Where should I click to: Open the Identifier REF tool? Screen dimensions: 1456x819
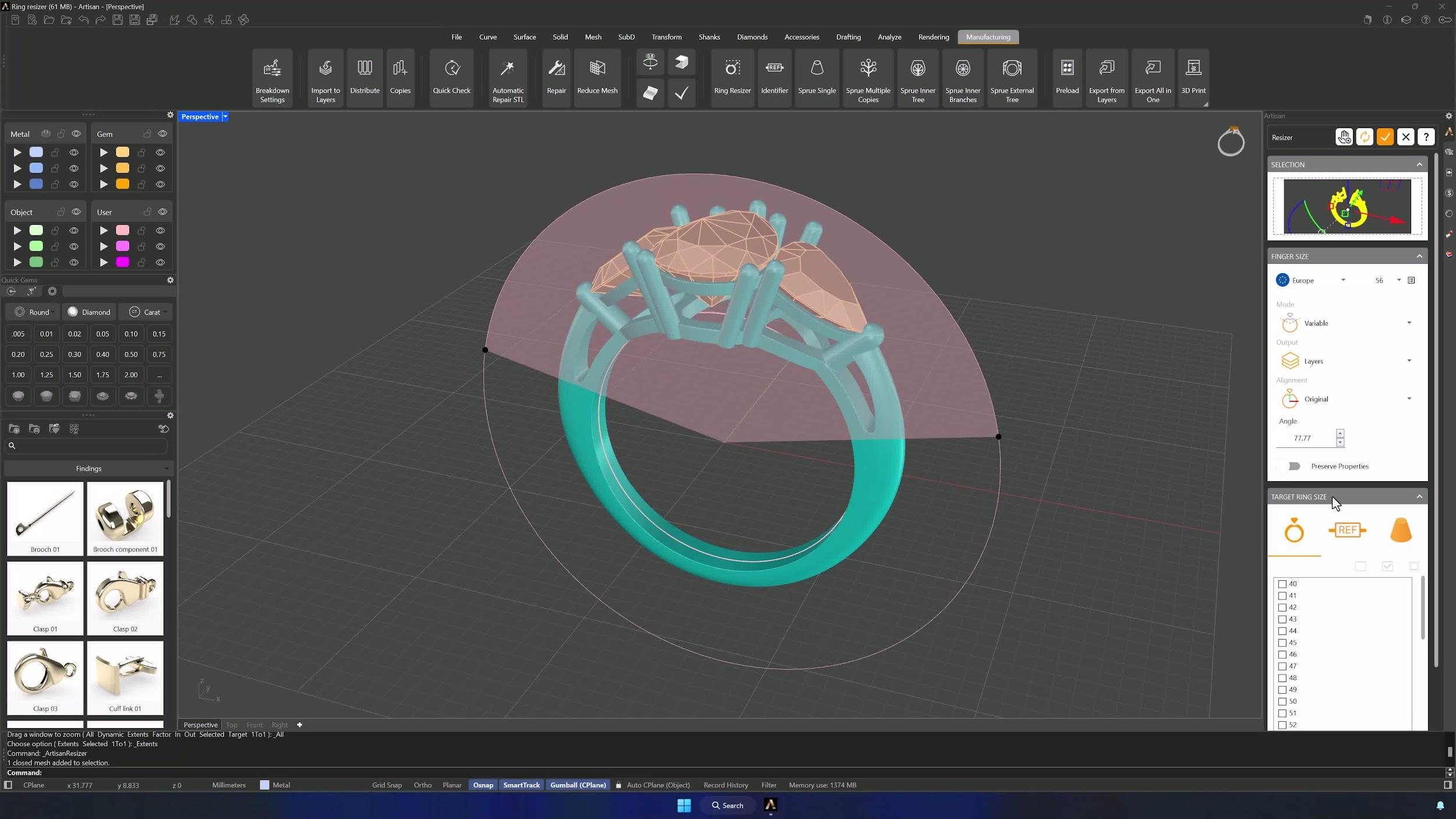tap(774, 79)
